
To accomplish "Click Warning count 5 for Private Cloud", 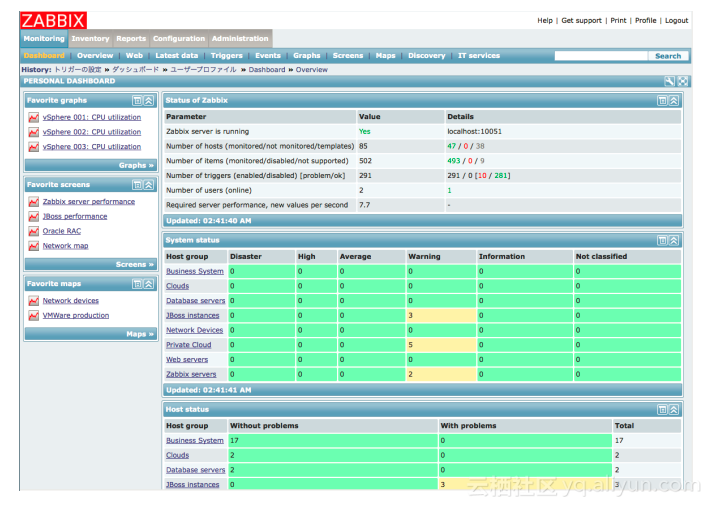I will tap(441, 345).
